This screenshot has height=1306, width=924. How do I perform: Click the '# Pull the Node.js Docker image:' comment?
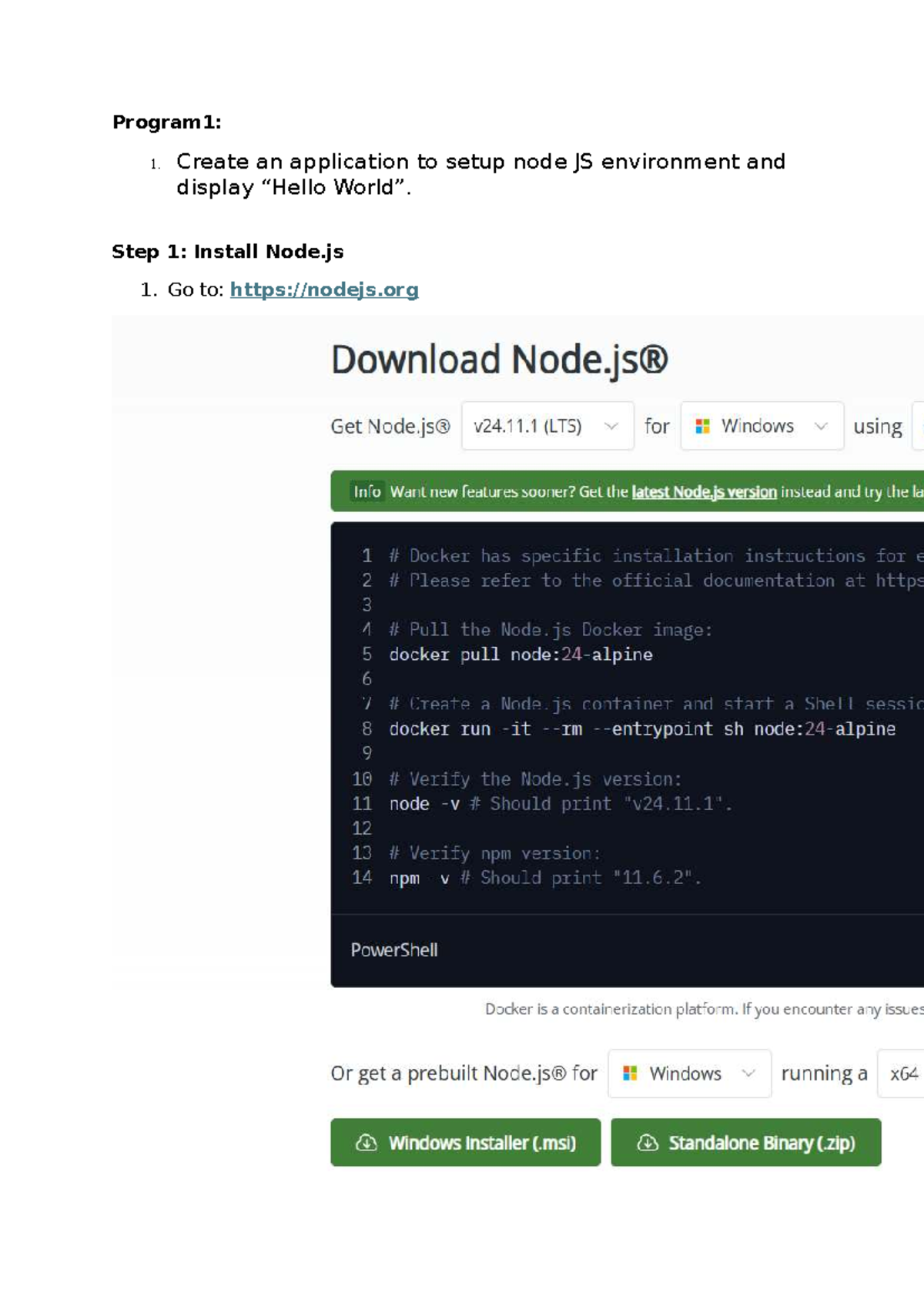point(551,630)
